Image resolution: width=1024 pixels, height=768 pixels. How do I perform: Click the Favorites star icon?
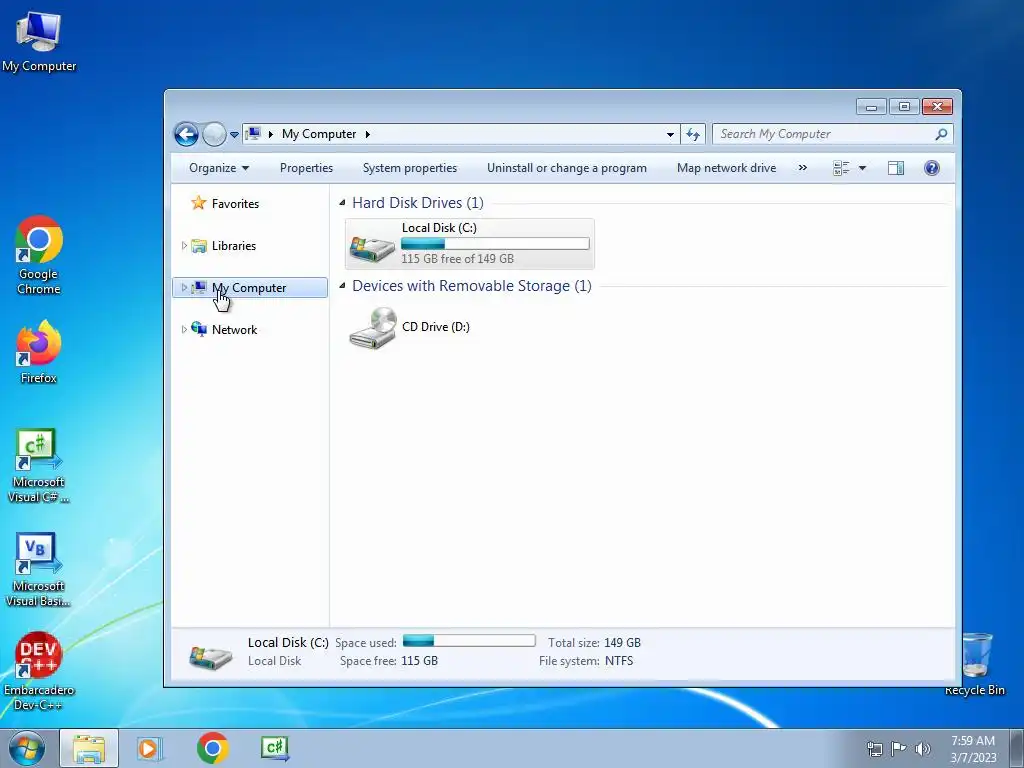pos(199,203)
